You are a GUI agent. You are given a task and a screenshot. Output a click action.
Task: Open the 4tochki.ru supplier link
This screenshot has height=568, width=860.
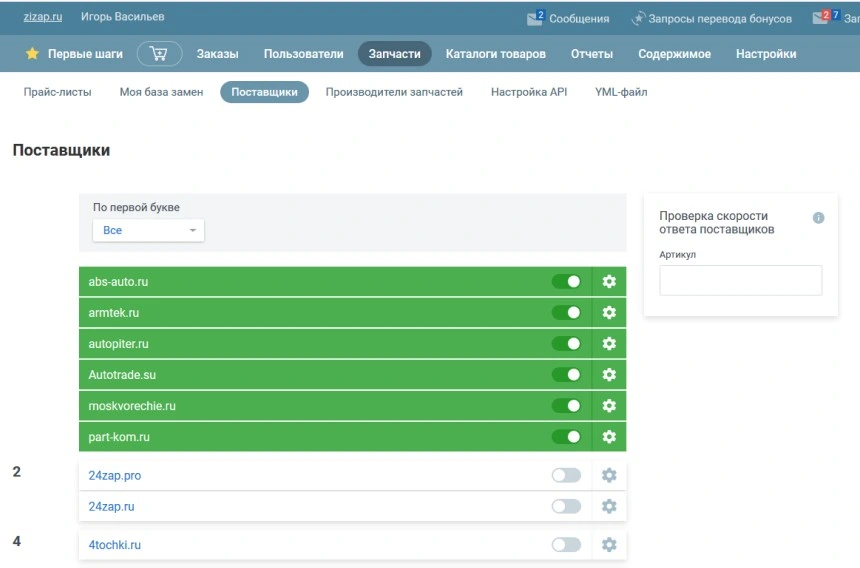pos(115,545)
